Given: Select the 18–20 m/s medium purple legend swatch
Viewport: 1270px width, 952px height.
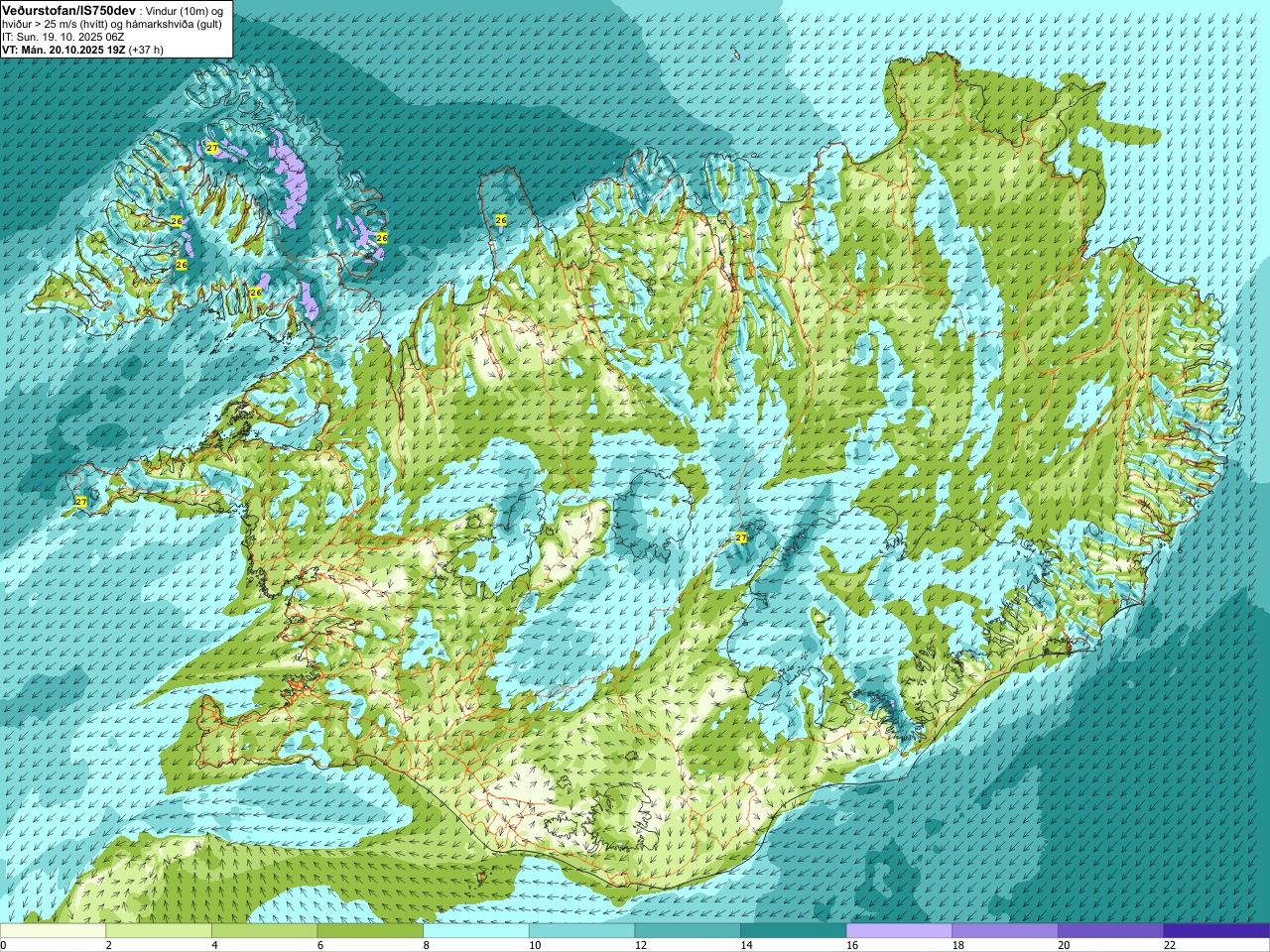Looking at the screenshot, I should coord(1005,931).
